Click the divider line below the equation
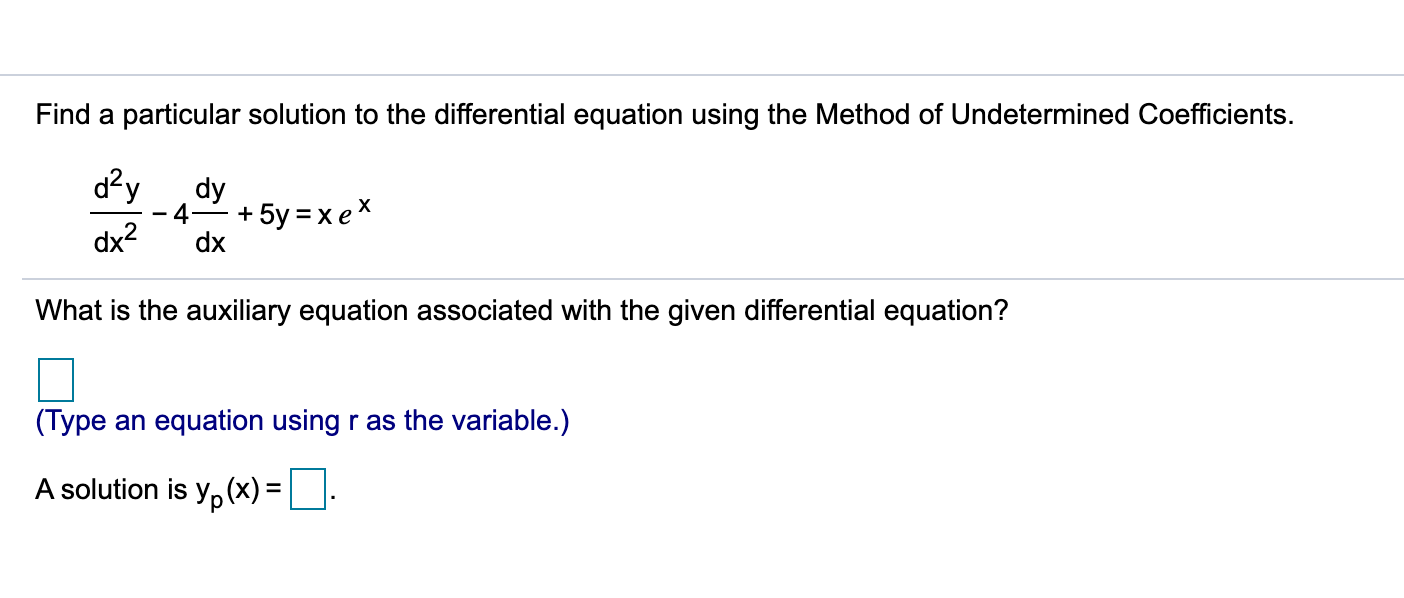Viewport: 1404px width, 598px height. pos(700,276)
